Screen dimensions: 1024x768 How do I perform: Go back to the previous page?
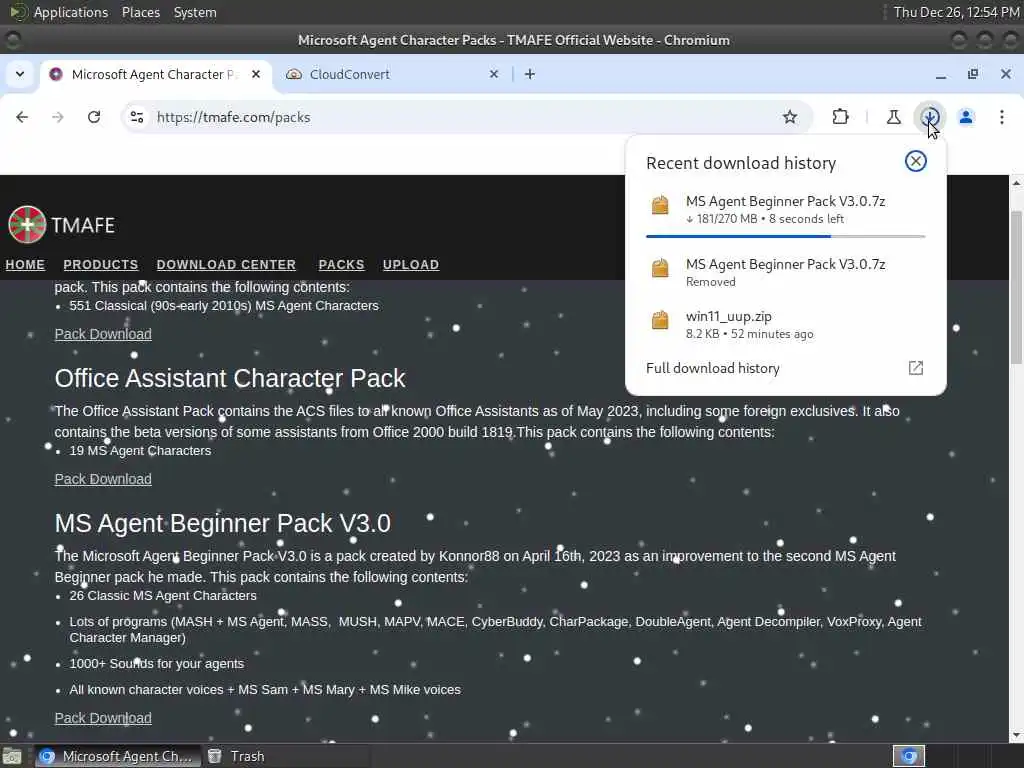tap(22, 117)
